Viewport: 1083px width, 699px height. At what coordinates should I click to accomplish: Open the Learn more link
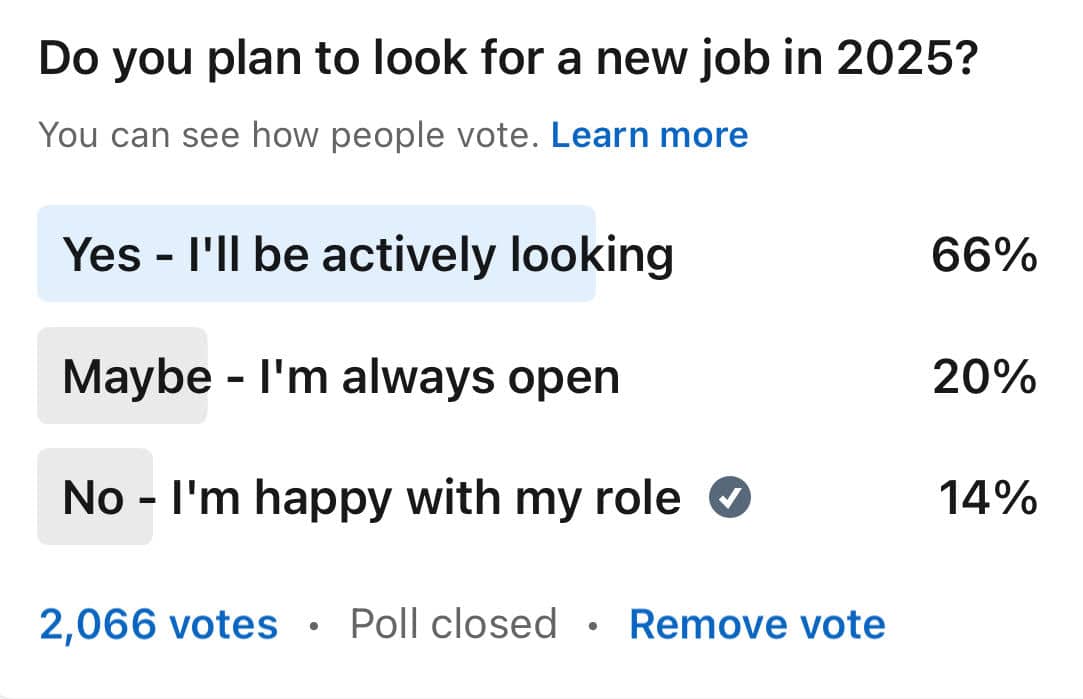point(649,135)
